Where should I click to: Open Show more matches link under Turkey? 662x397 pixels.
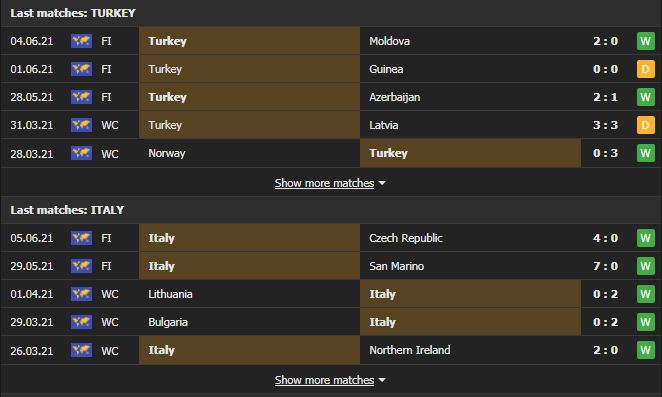(324, 183)
